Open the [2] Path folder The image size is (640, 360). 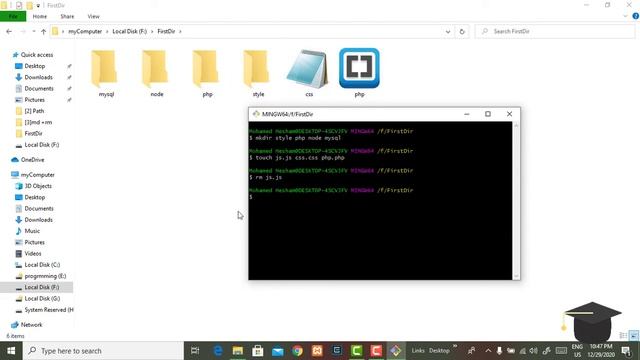34,111
